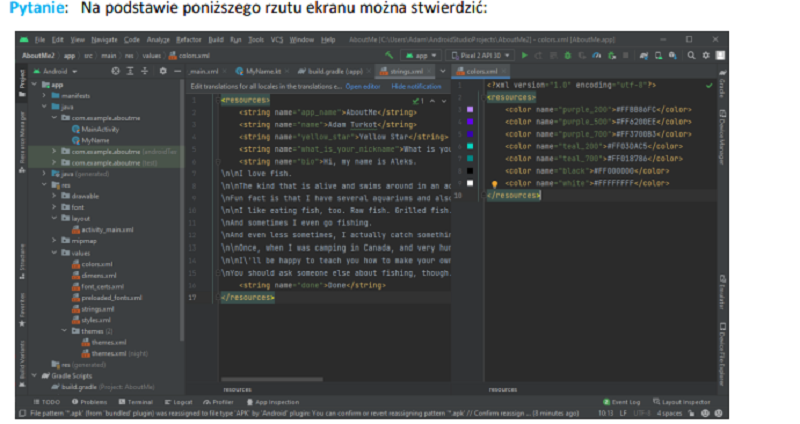Viewport: 800px width, 424px height.
Task: Click previous highlighted error up arrow in strings.xml
Action: [x=432, y=101]
